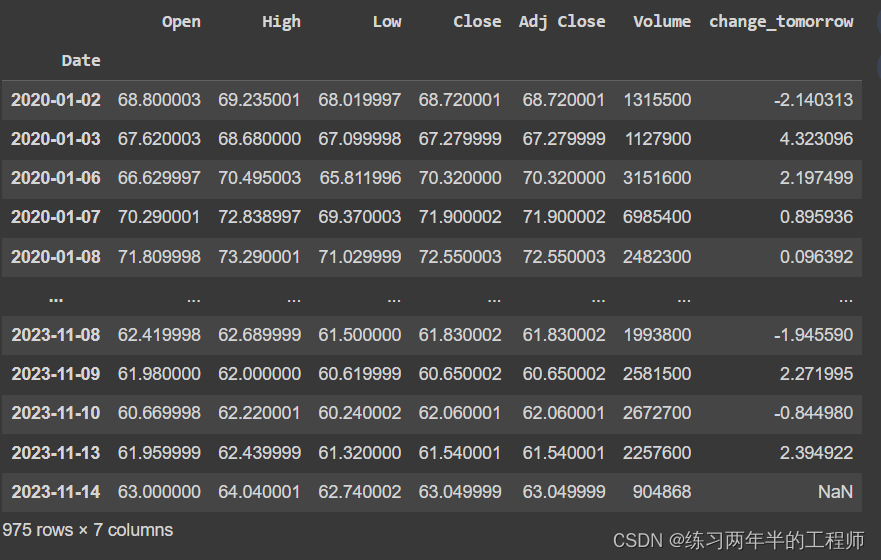Screen dimensions: 881x560
Task: Click change_tomorrow value 2.271995
Action: click(816, 374)
